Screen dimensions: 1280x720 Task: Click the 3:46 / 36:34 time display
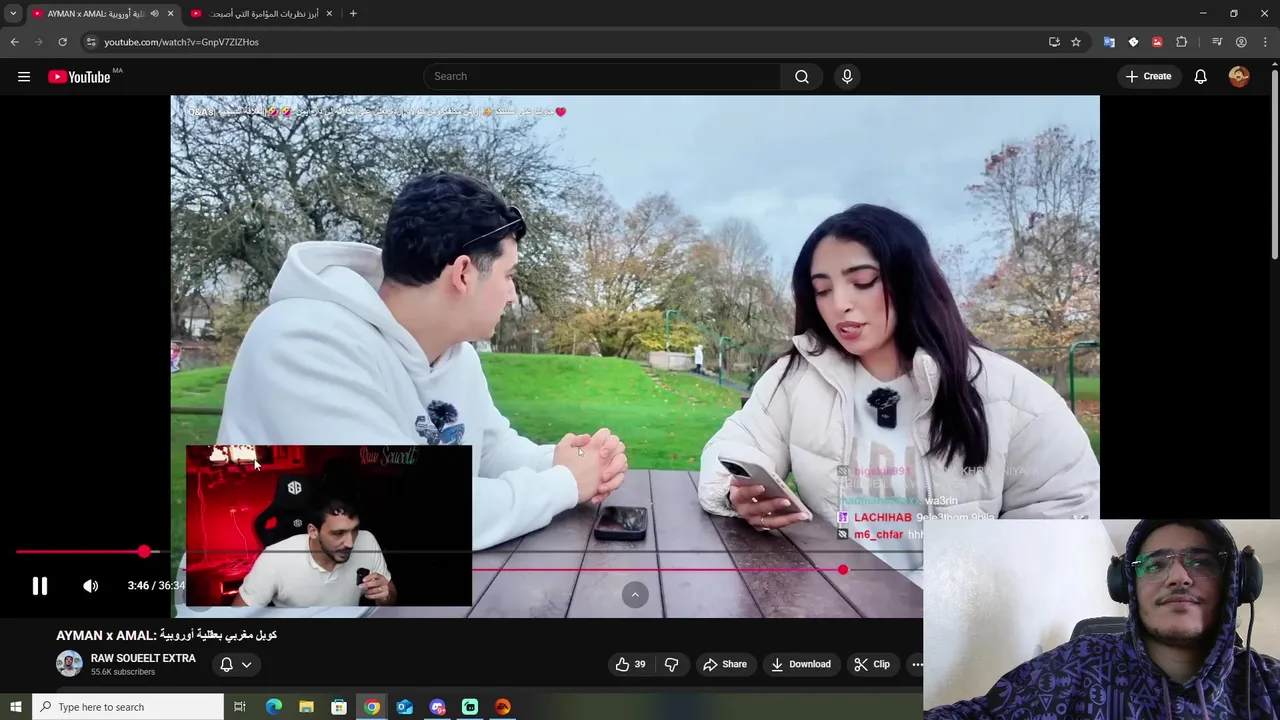click(x=156, y=586)
